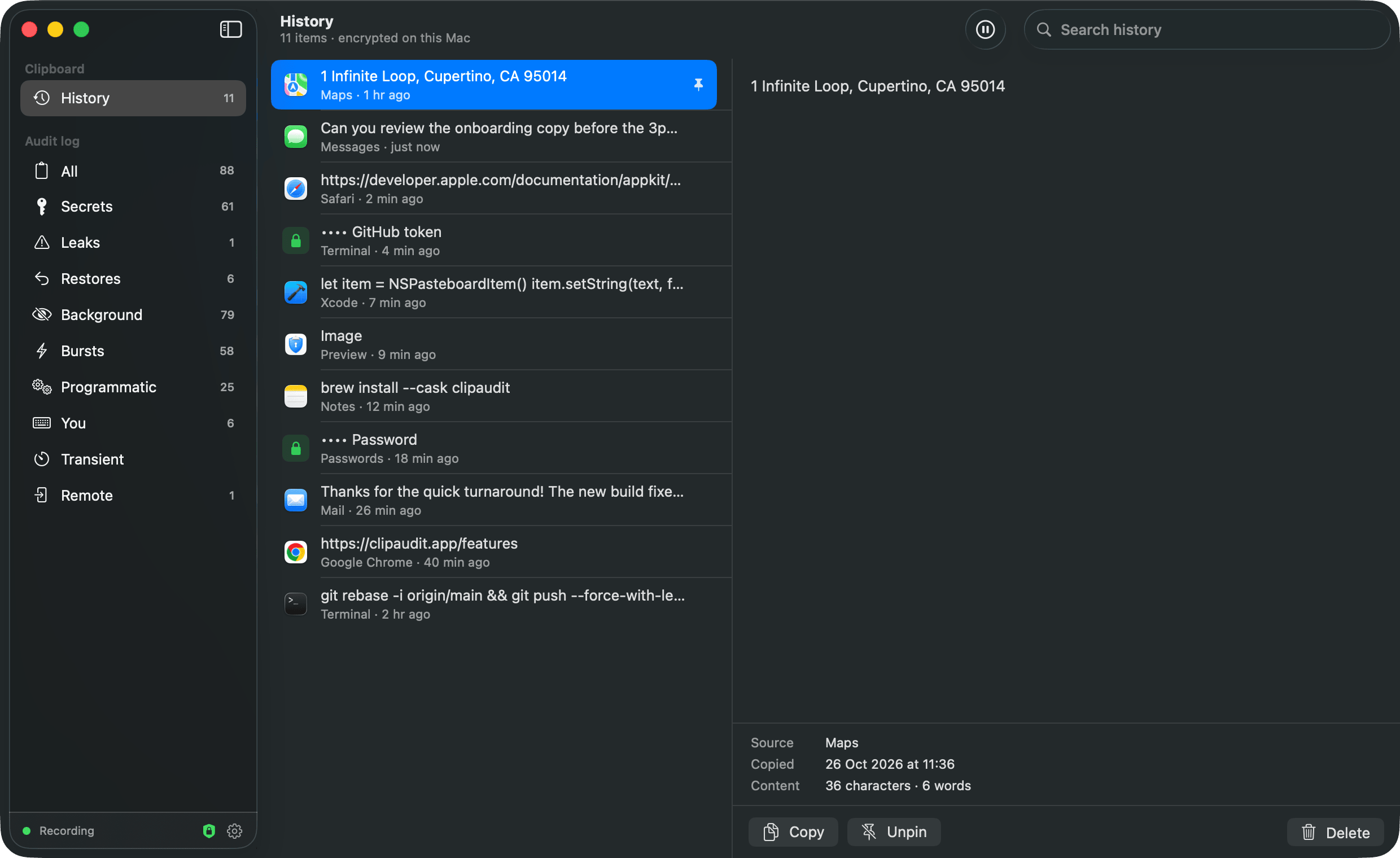Open the Restores arrow icon category
1400x858 pixels.
pos(133,279)
